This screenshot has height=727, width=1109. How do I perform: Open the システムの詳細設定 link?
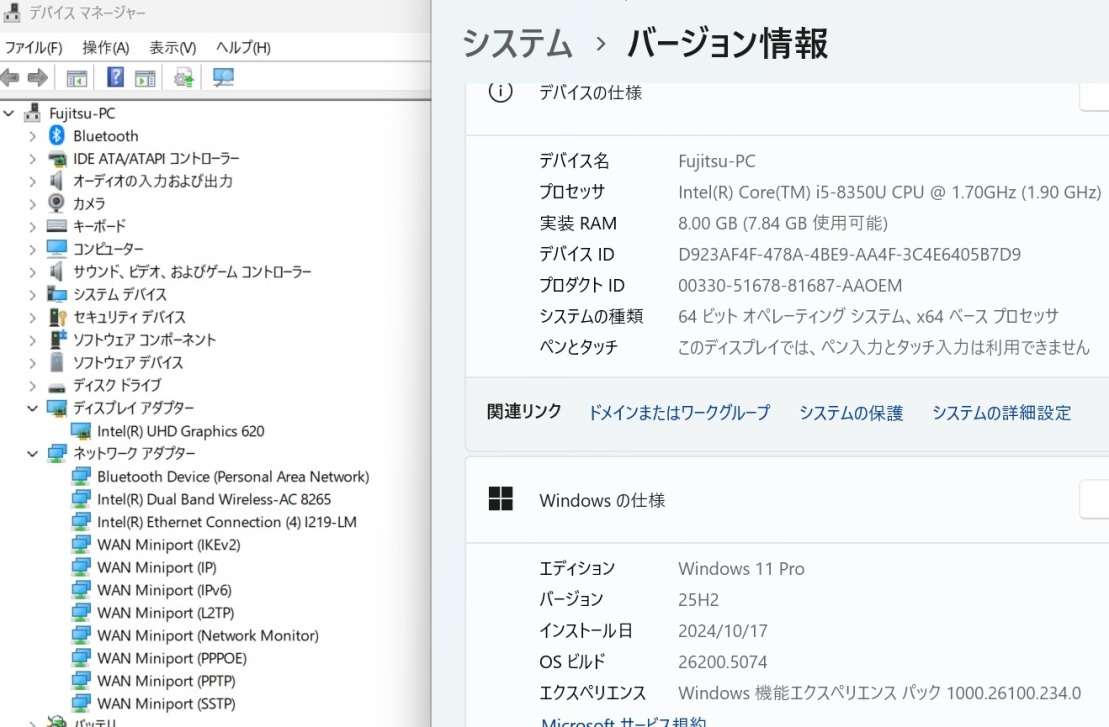1001,412
